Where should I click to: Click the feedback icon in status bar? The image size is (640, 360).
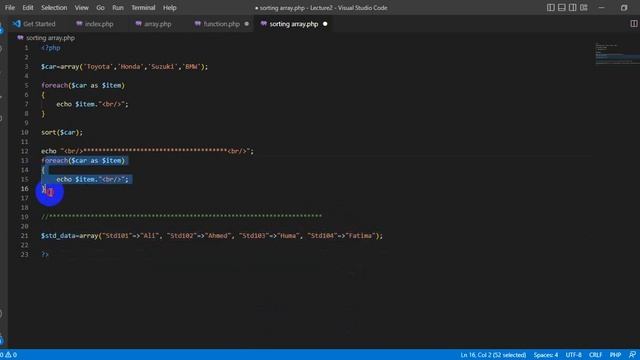pyautogui.click(x=632, y=355)
